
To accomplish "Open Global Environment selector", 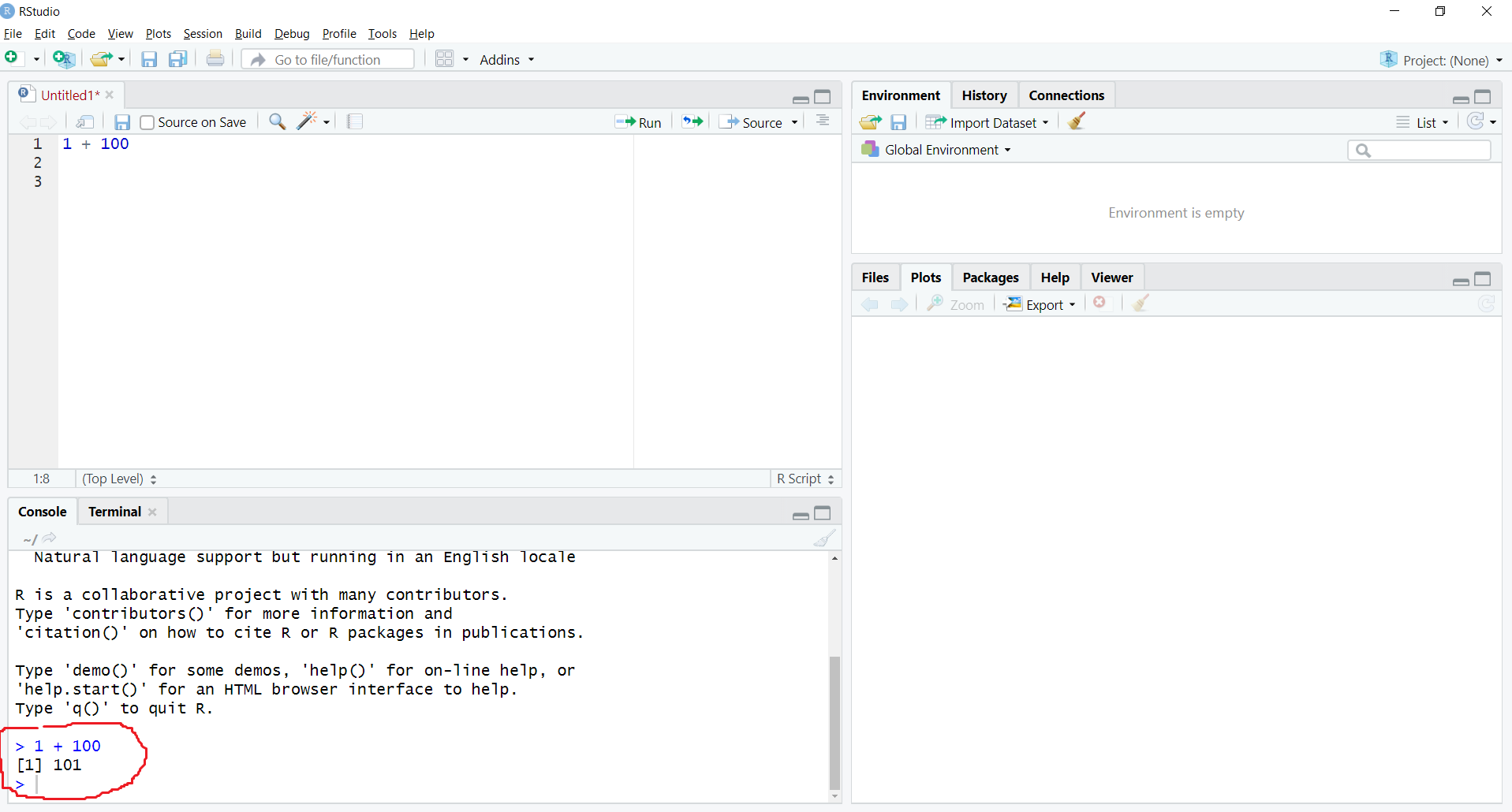I will [x=936, y=150].
